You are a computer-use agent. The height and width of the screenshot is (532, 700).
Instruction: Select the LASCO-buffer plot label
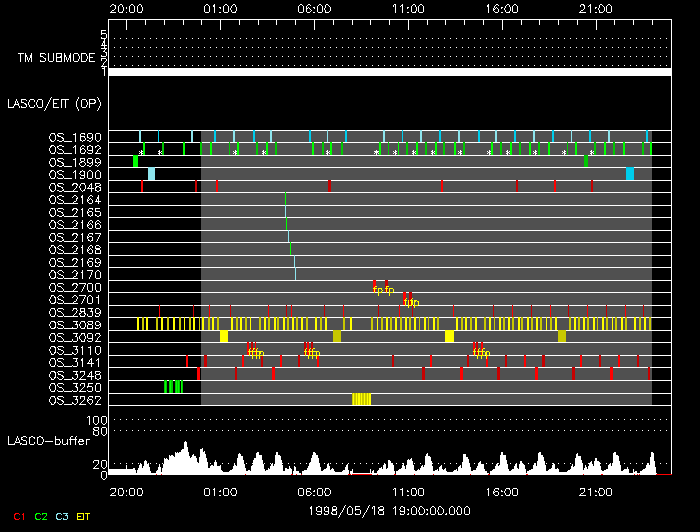tap(50, 440)
